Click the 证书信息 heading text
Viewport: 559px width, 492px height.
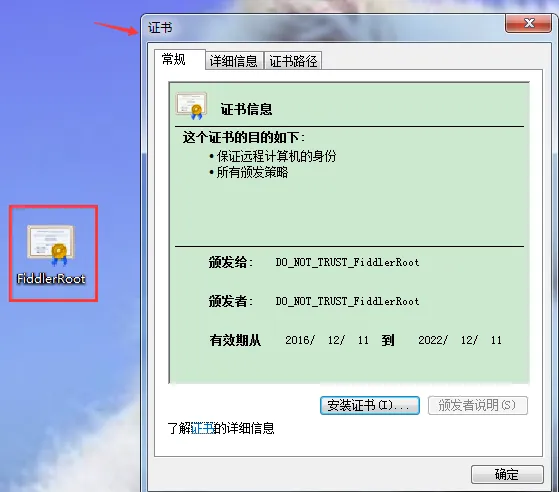point(246,109)
